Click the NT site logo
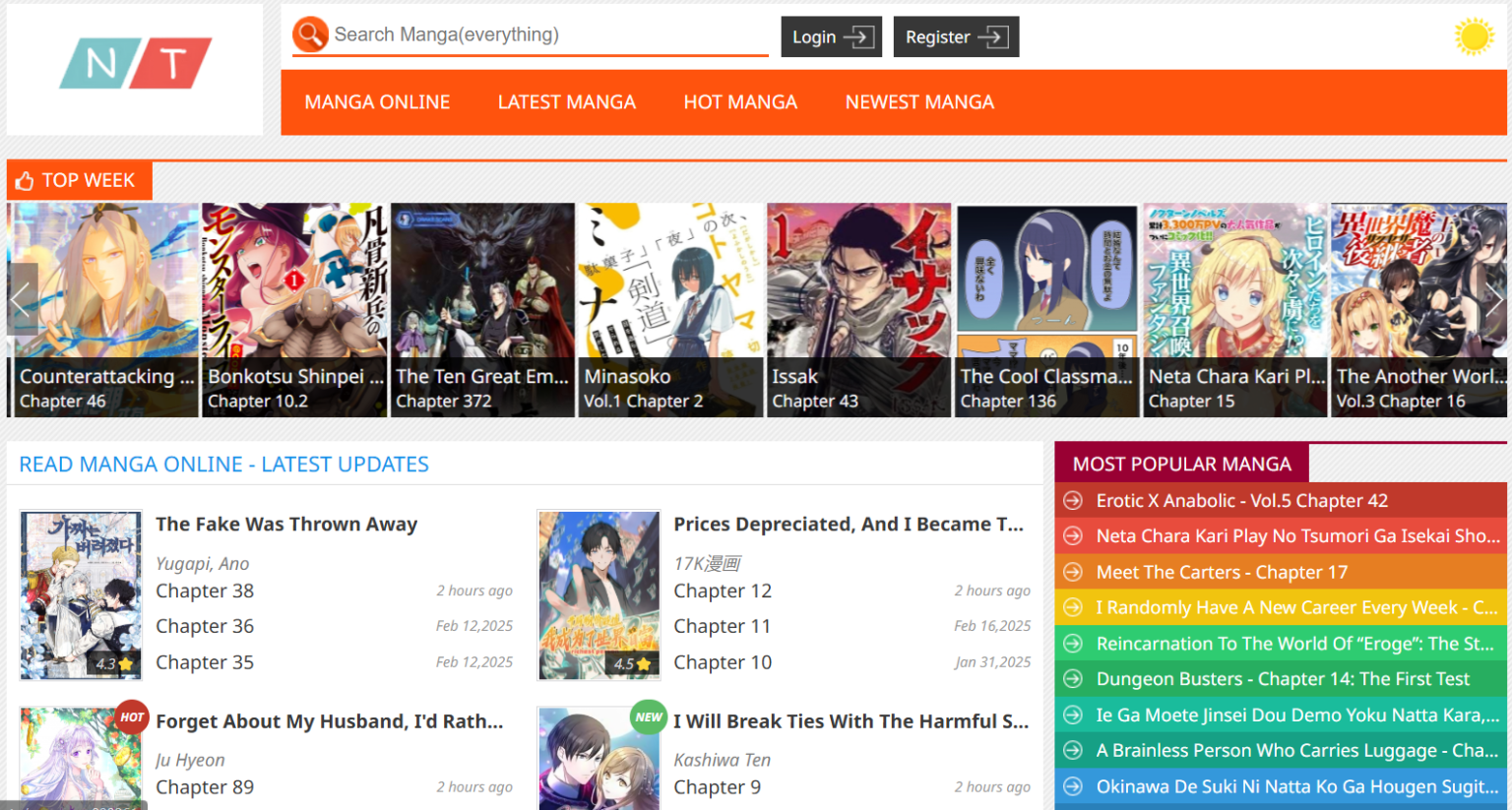Viewport: 1512px width, 810px height. (135, 64)
